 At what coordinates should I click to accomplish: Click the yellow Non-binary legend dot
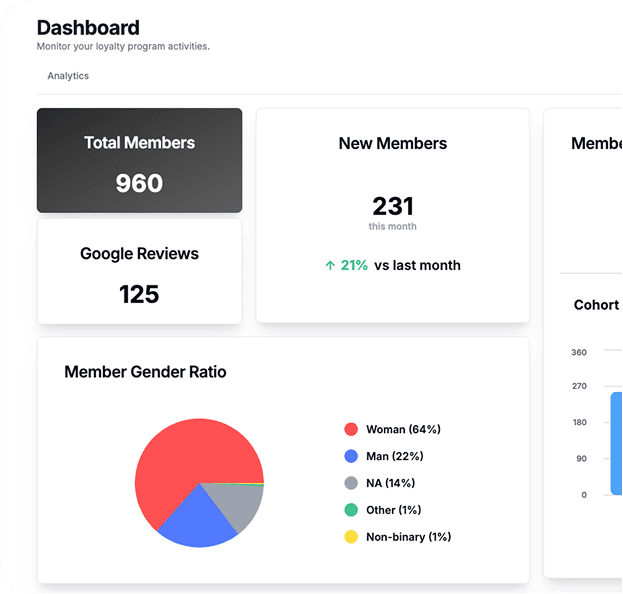pyautogui.click(x=351, y=537)
